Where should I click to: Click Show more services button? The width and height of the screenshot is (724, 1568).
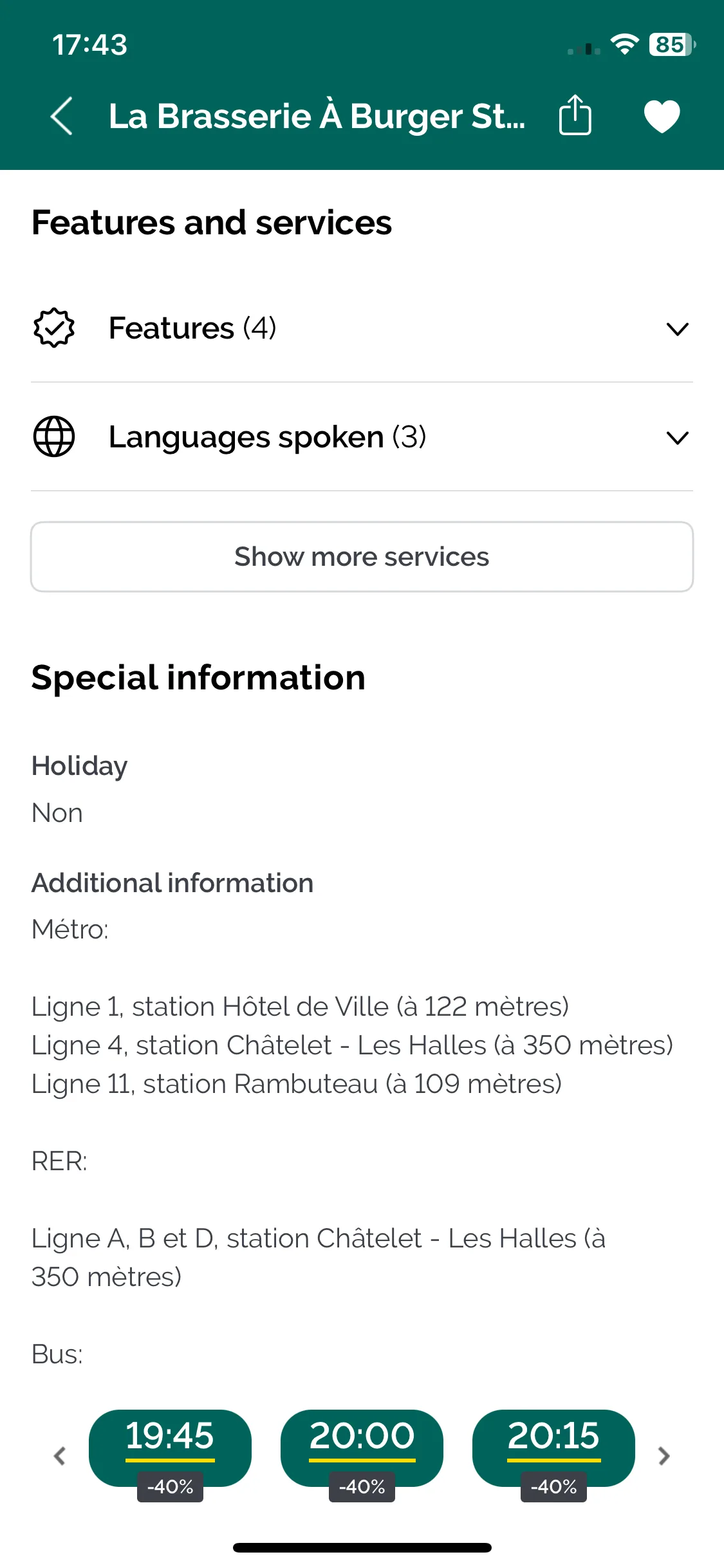(362, 557)
